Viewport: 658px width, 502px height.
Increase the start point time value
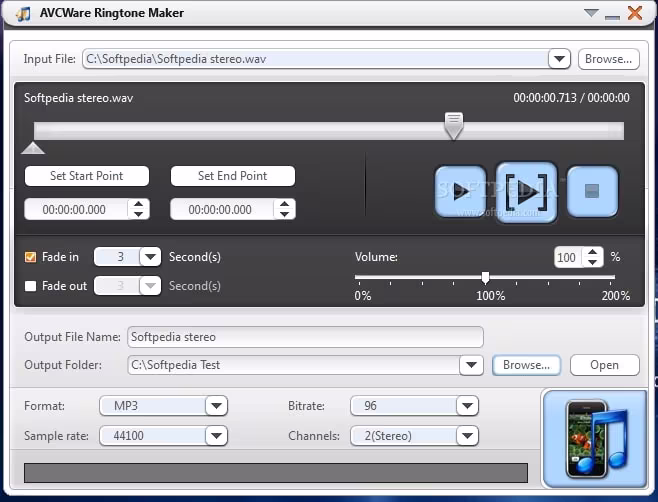click(x=138, y=204)
